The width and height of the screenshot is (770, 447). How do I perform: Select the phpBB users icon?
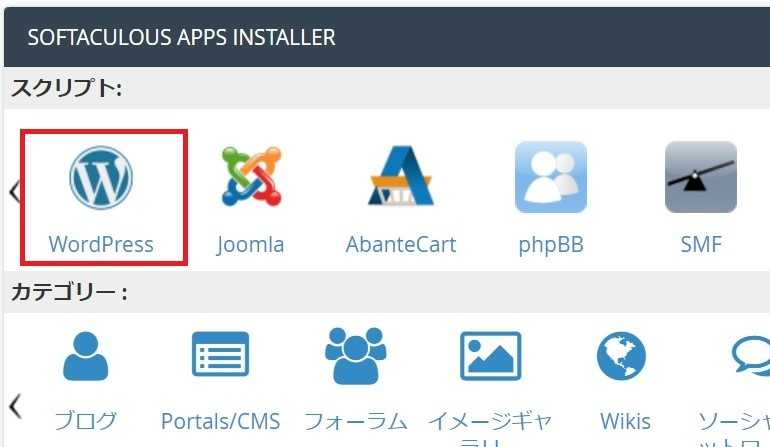point(551,177)
